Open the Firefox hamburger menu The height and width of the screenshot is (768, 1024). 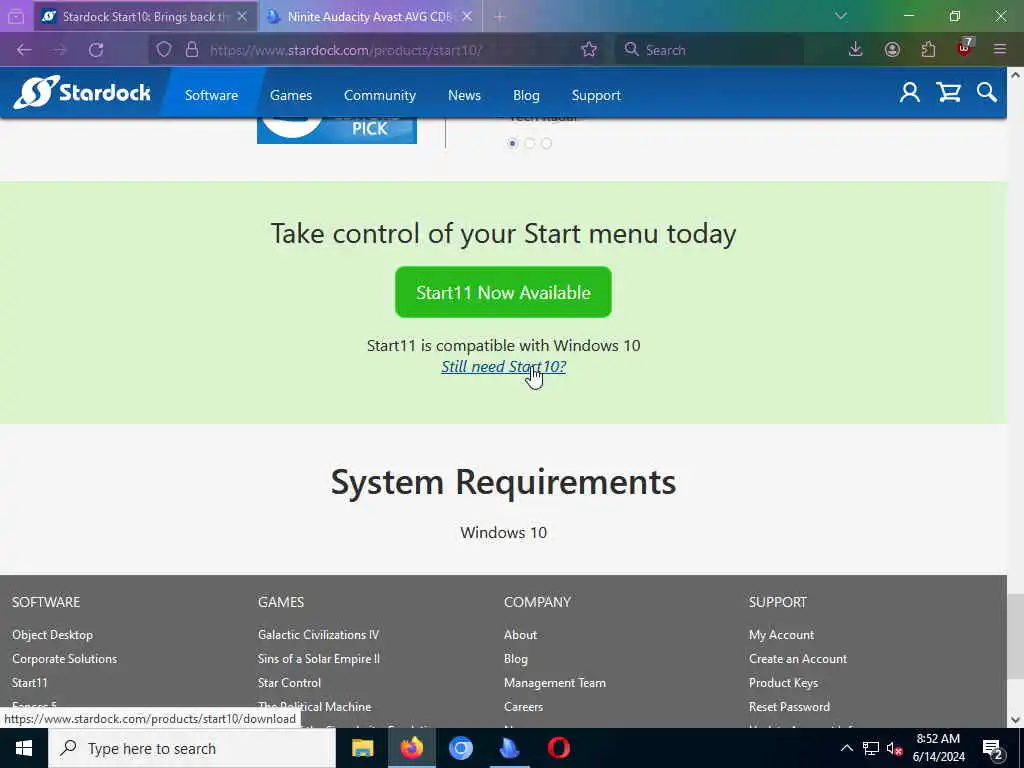1000,50
